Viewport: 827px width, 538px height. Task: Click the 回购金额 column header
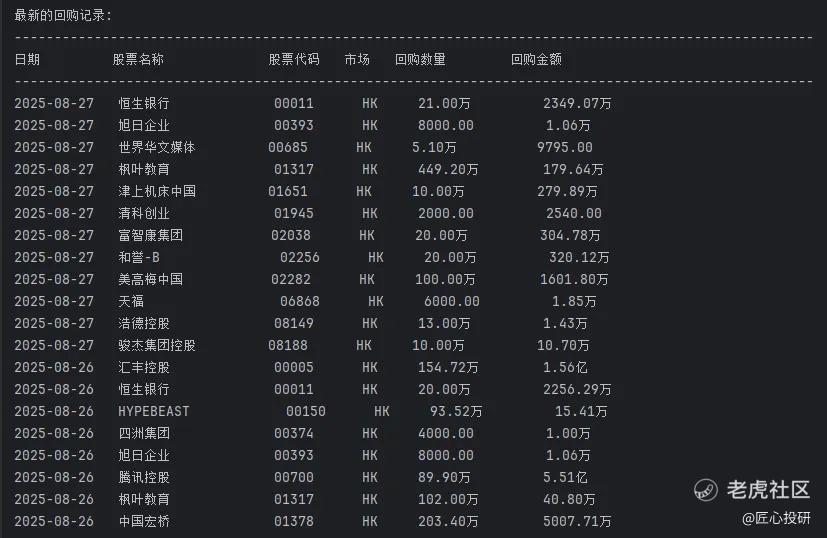(x=536, y=59)
